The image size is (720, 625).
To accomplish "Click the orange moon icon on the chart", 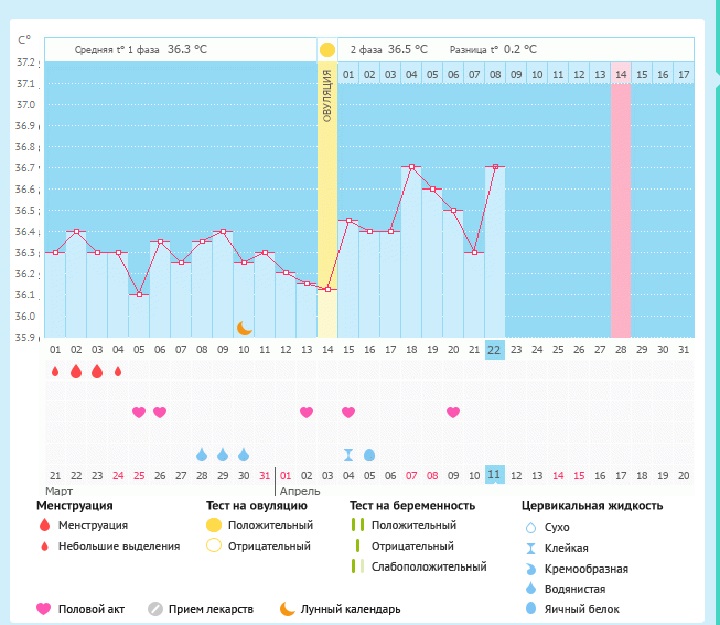I will coord(244,327).
